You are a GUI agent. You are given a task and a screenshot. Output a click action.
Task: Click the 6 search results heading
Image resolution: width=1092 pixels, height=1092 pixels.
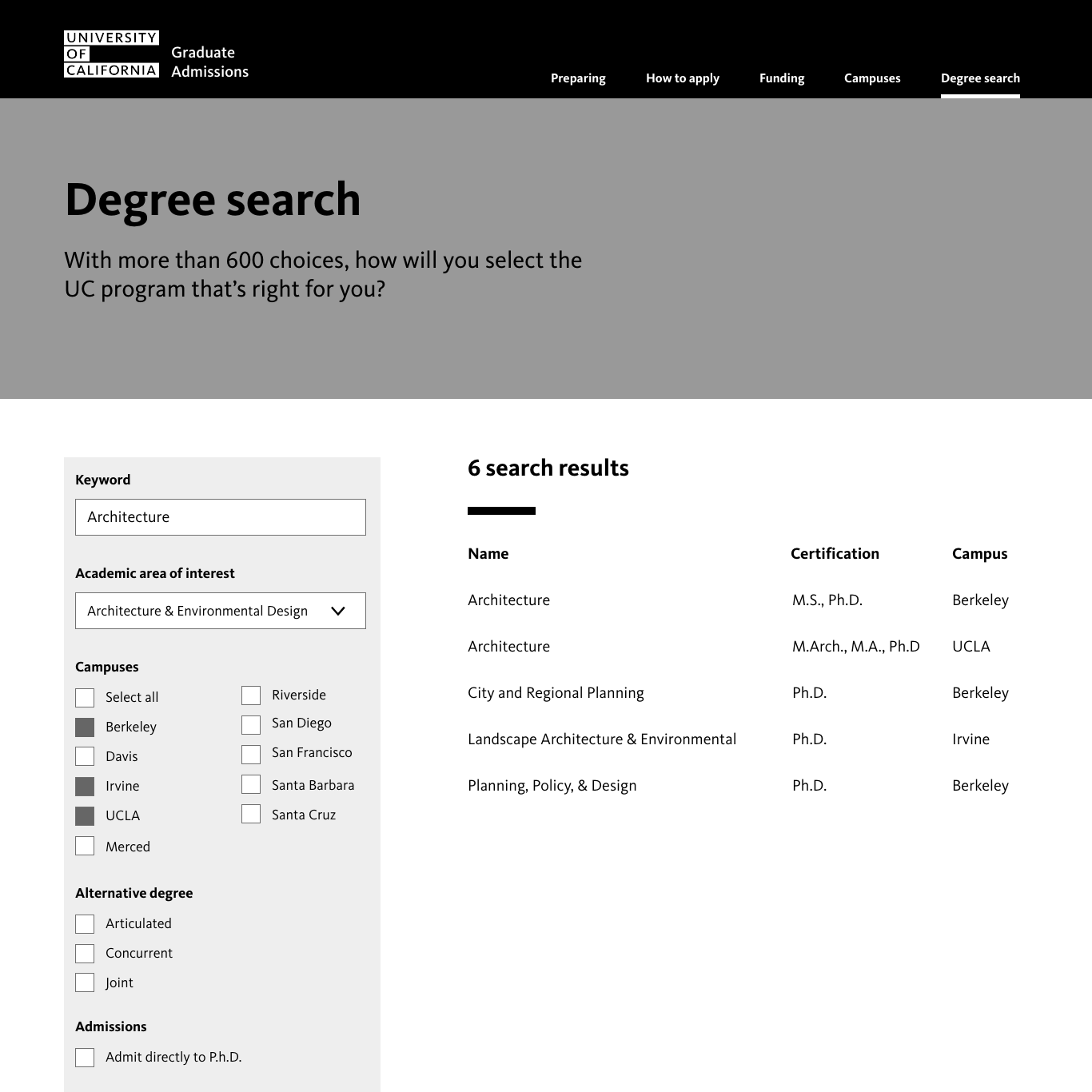click(x=548, y=468)
